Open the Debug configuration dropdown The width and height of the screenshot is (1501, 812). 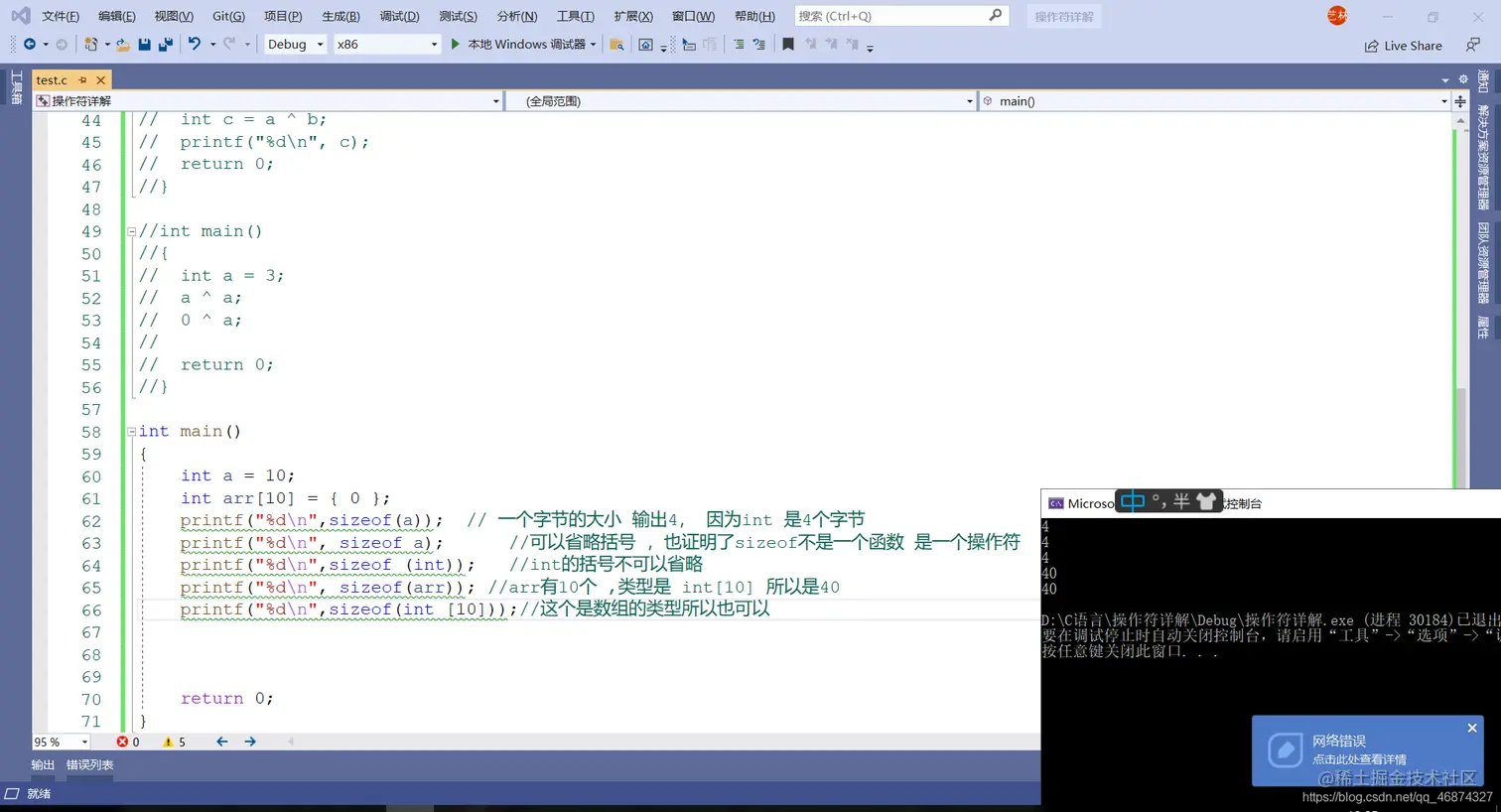pyautogui.click(x=295, y=45)
